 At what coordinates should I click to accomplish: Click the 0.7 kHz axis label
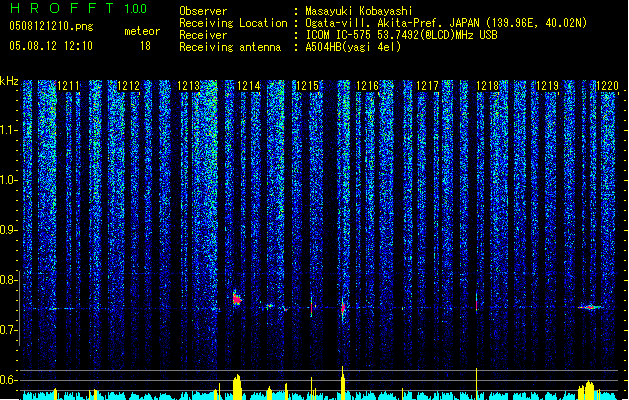pos(9,330)
